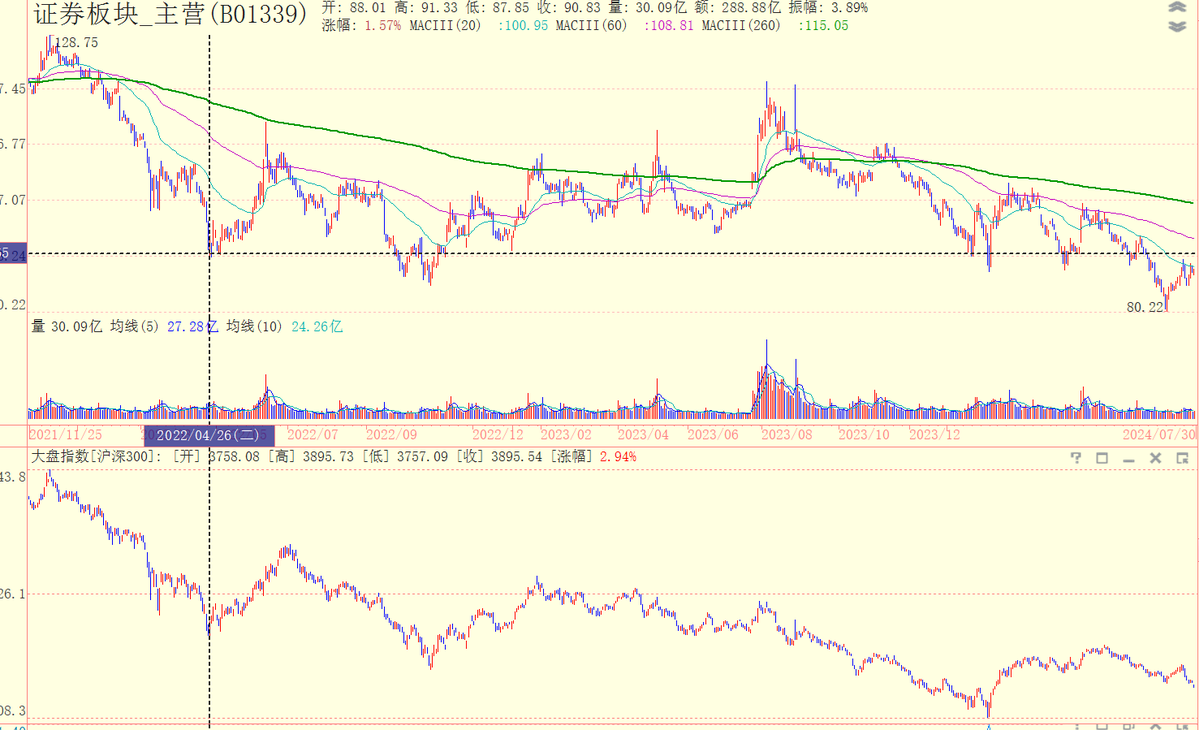1199x730 pixels.
Task: Click the header volume 量: 30.09亿
Action: pyautogui.click(x=647, y=8)
